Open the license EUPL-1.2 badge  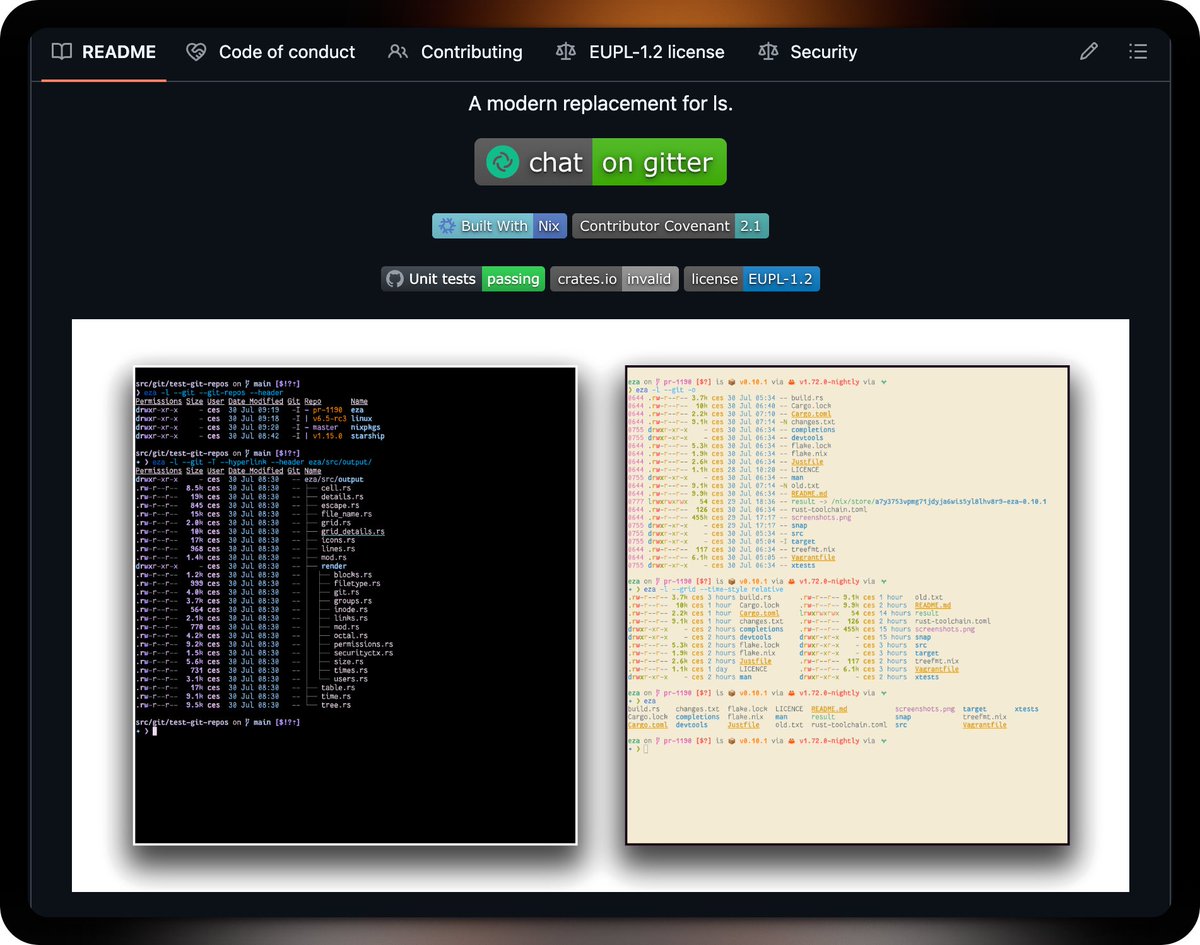coord(752,279)
